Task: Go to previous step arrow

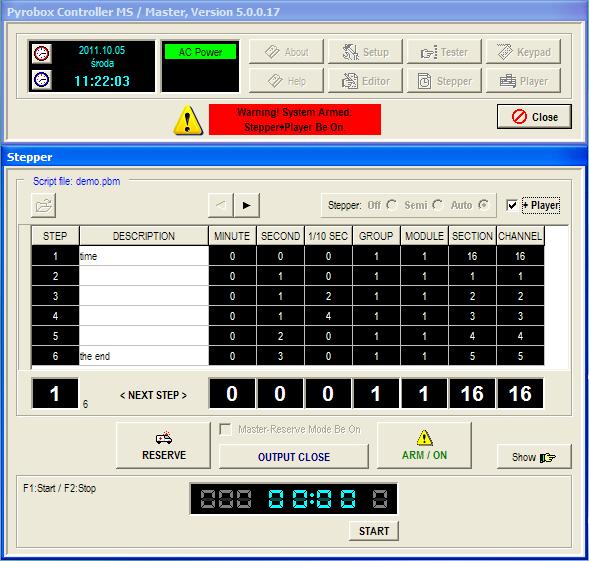Action: click(x=220, y=205)
